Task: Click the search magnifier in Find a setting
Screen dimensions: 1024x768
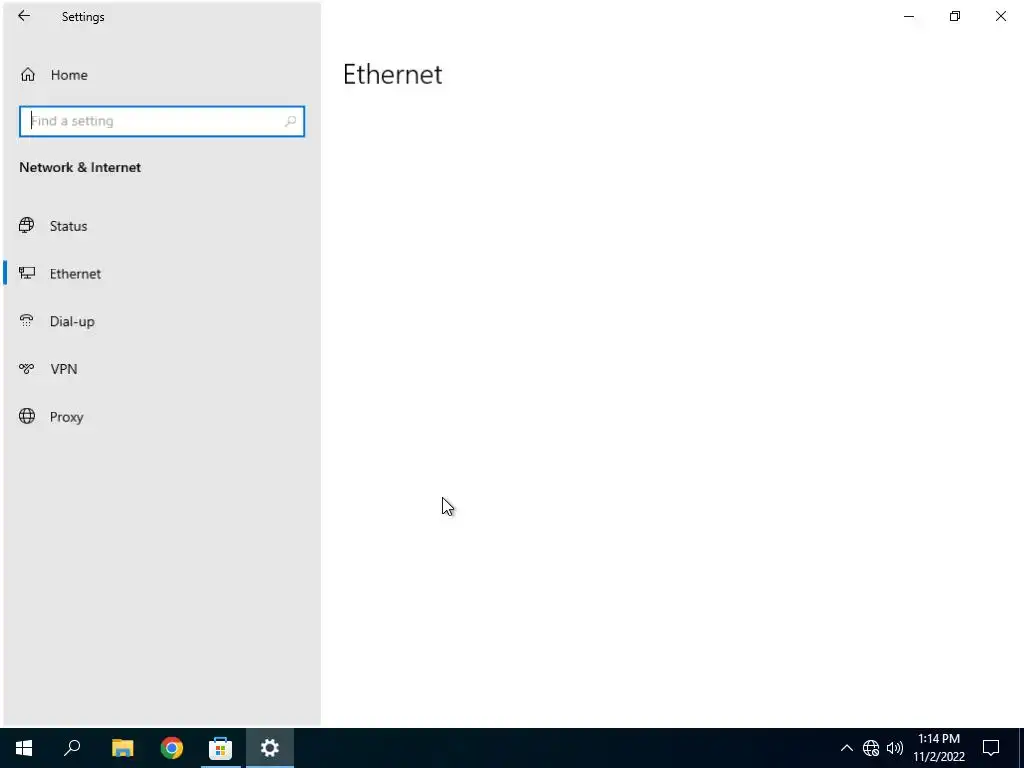Action: 291,121
